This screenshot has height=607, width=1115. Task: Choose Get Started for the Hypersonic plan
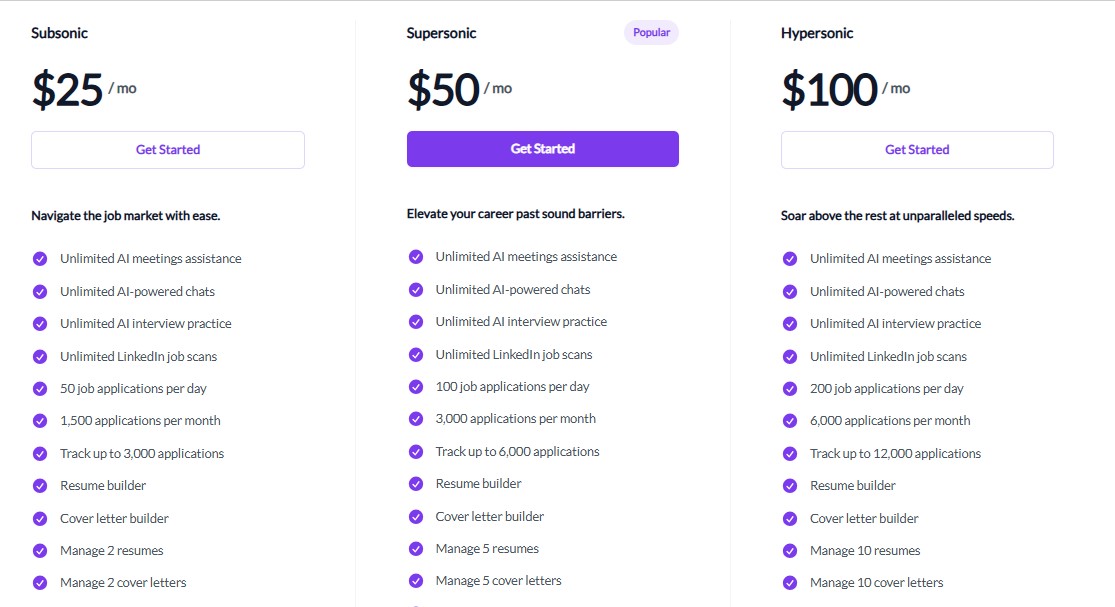916,149
